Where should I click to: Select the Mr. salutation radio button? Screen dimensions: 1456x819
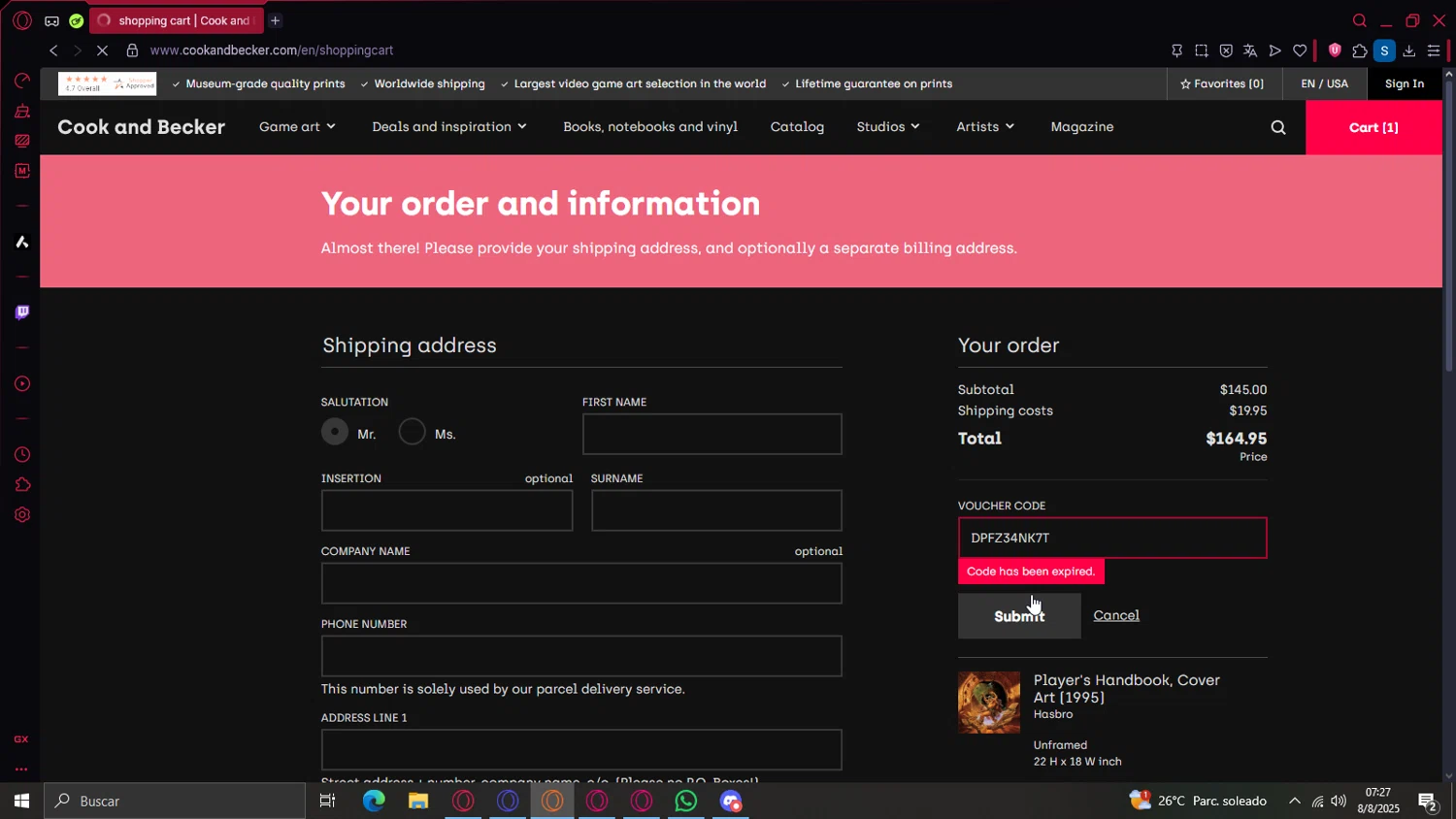point(335,432)
